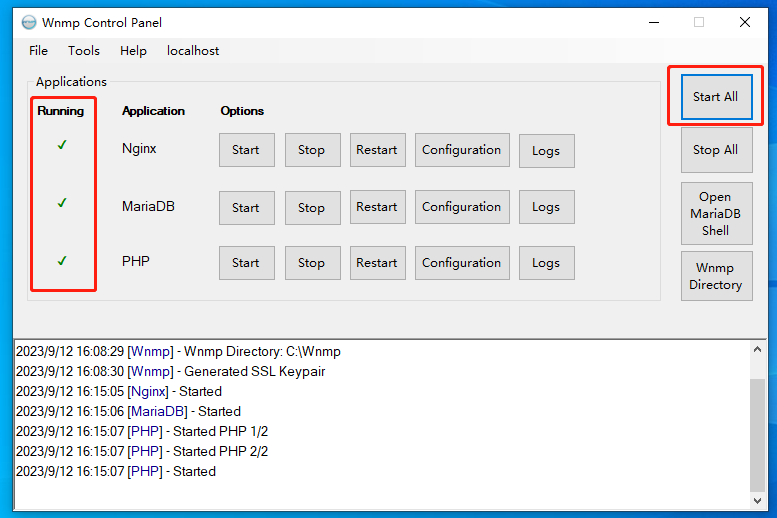
Task: Open Nginx Configuration
Action: tap(462, 150)
